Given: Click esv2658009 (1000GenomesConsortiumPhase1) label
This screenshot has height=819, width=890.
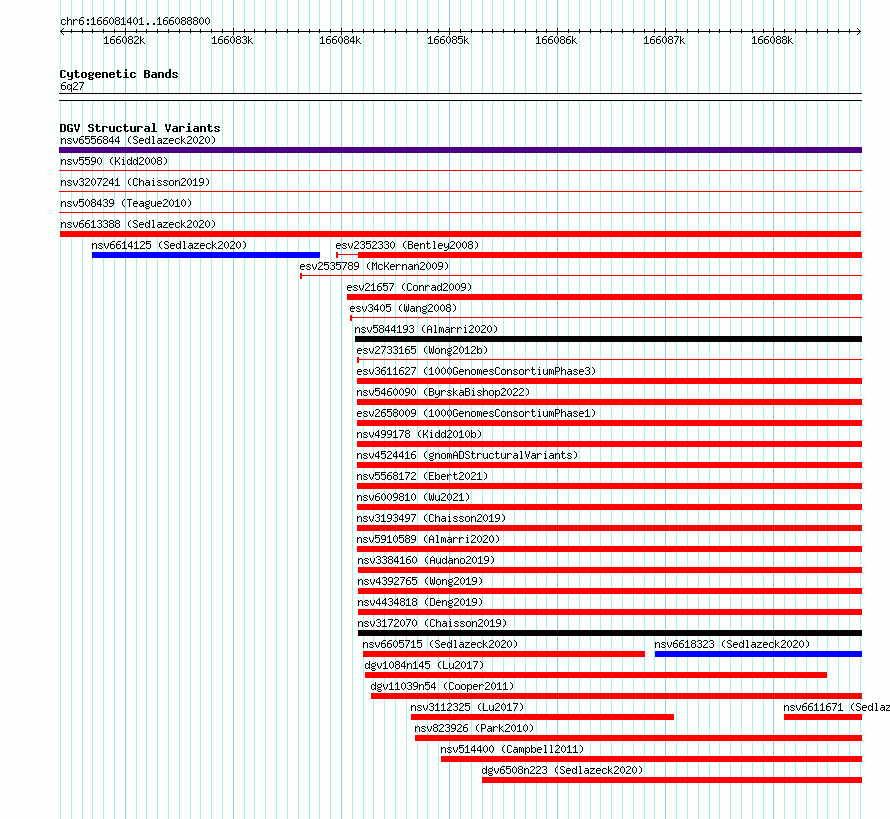Looking at the screenshot, I should pyautogui.click(x=476, y=413).
